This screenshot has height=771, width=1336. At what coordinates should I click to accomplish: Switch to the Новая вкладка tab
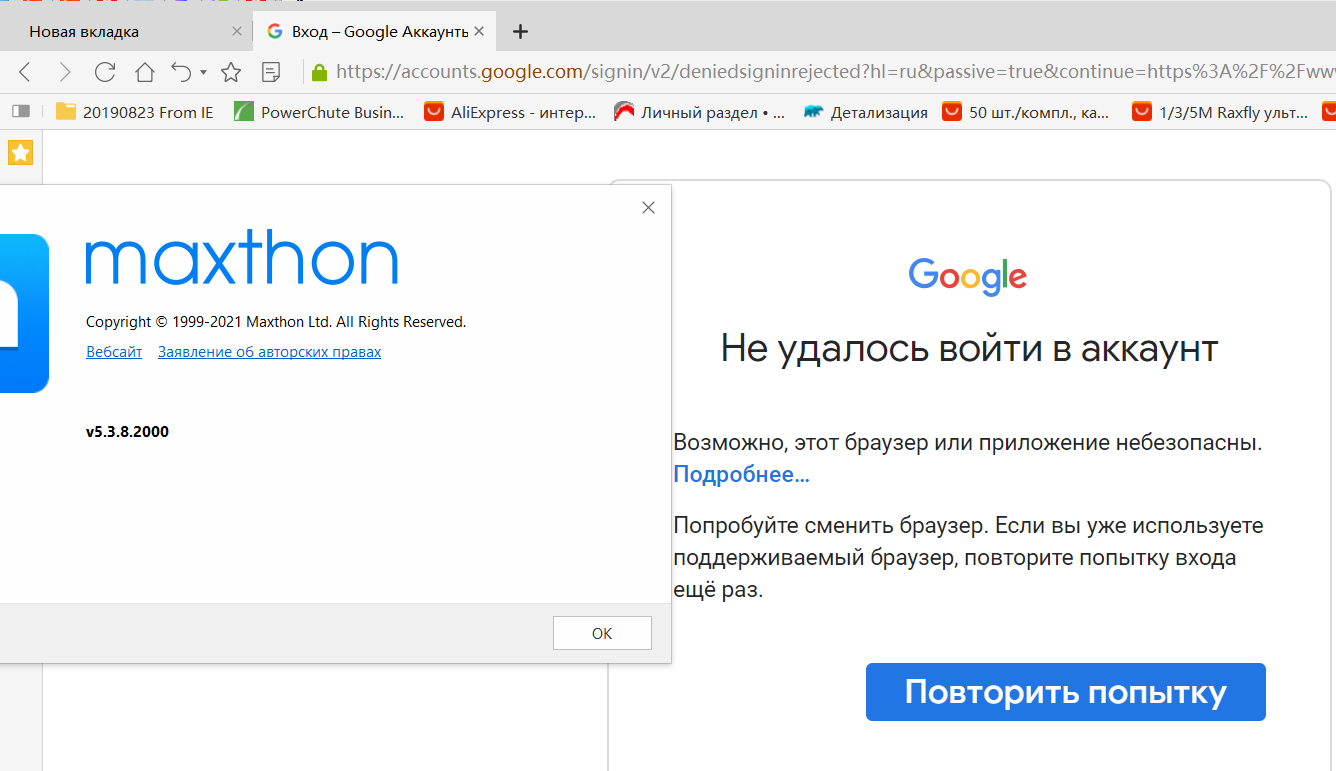[127, 31]
